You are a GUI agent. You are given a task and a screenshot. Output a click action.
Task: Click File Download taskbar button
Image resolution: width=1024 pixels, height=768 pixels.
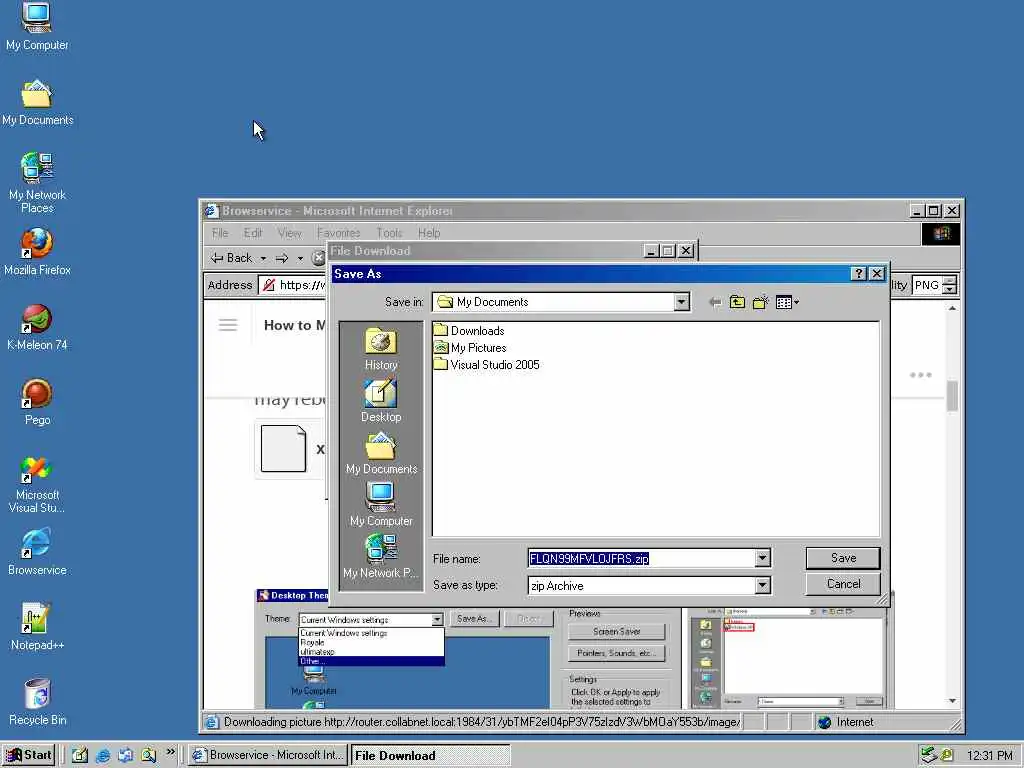(x=430, y=756)
